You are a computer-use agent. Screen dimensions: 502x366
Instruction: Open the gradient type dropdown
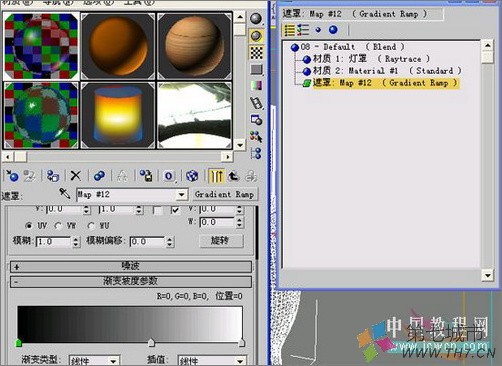(113, 361)
